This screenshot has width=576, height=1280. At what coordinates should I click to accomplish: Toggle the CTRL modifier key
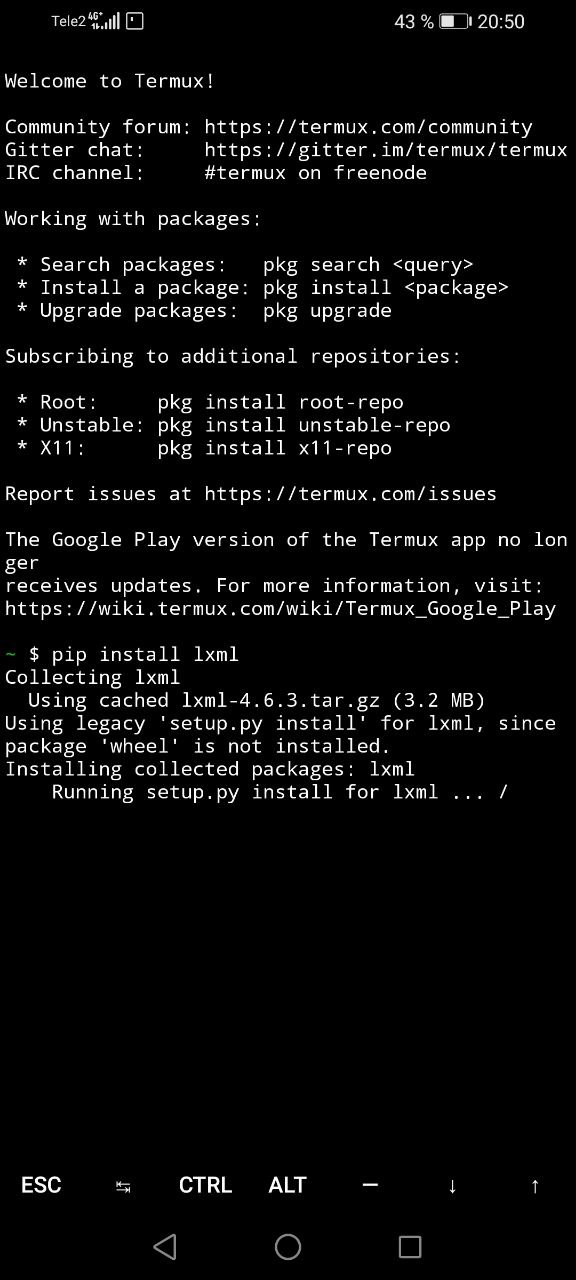pyautogui.click(x=205, y=1185)
